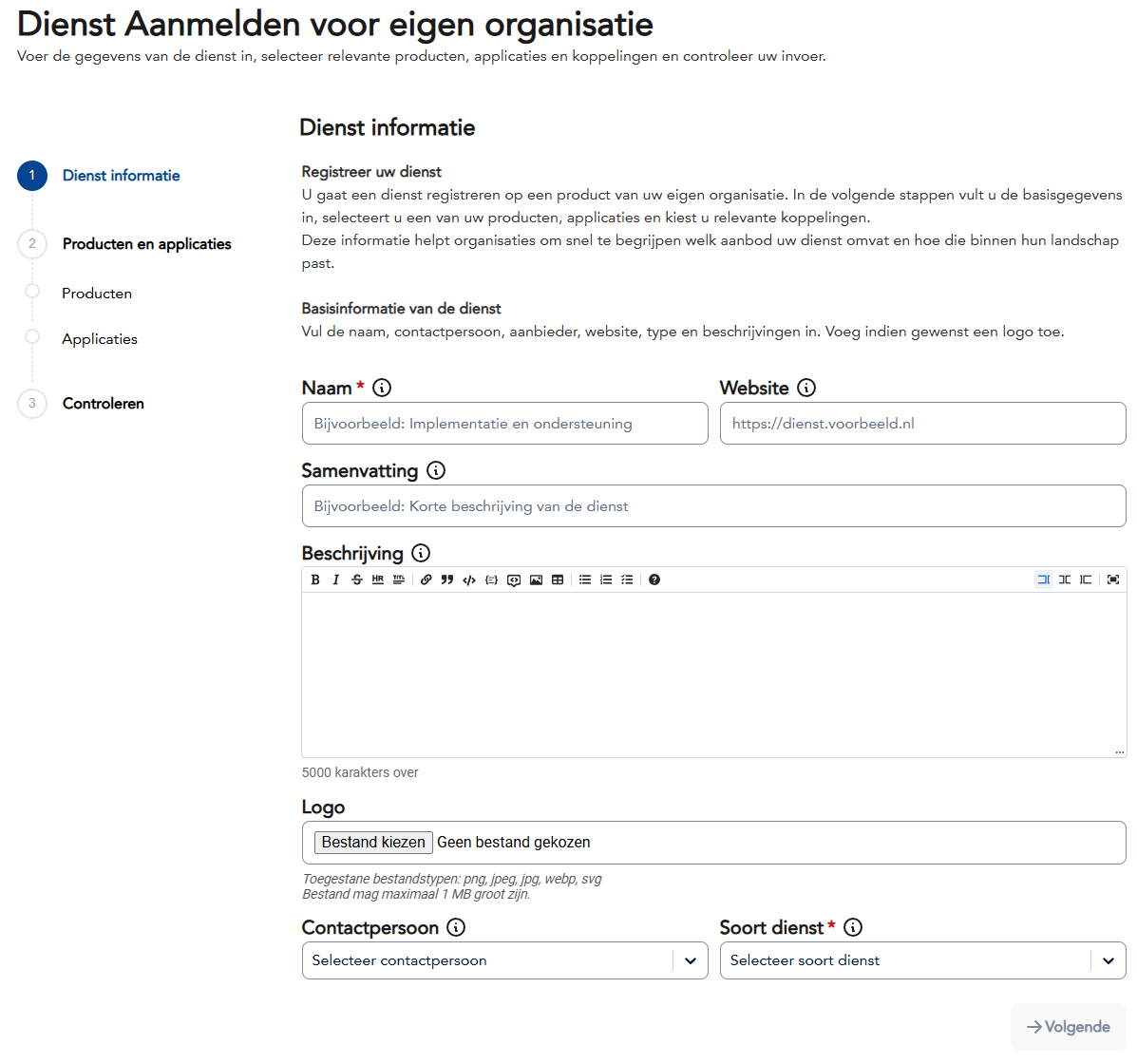The width and height of the screenshot is (1137, 1064).
Task: Create a bulleted list in editor
Action: tap(585, 579)
